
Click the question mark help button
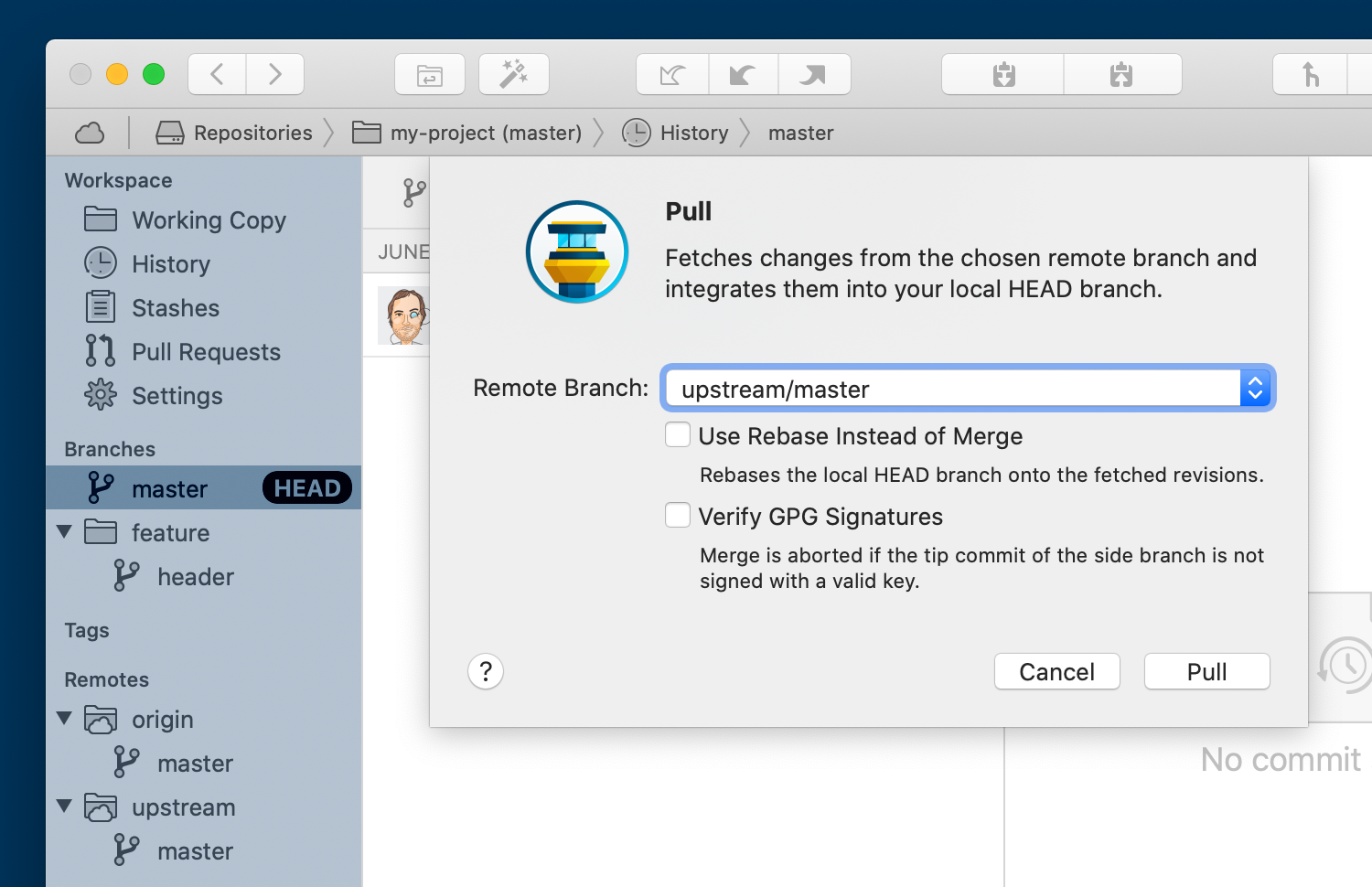pos(486,672)
